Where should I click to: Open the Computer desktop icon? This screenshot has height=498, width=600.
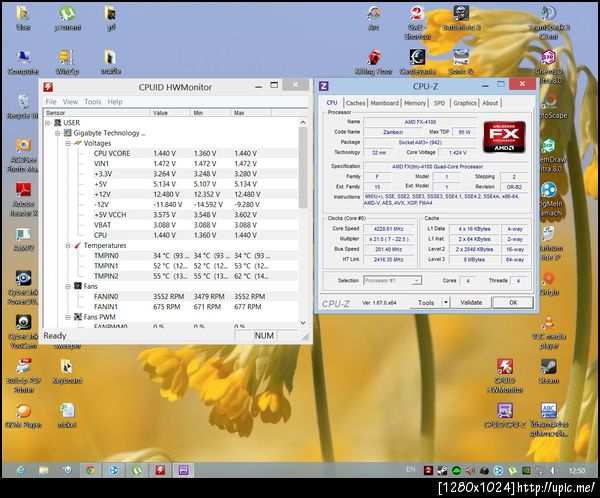click(x=22, y=58)
